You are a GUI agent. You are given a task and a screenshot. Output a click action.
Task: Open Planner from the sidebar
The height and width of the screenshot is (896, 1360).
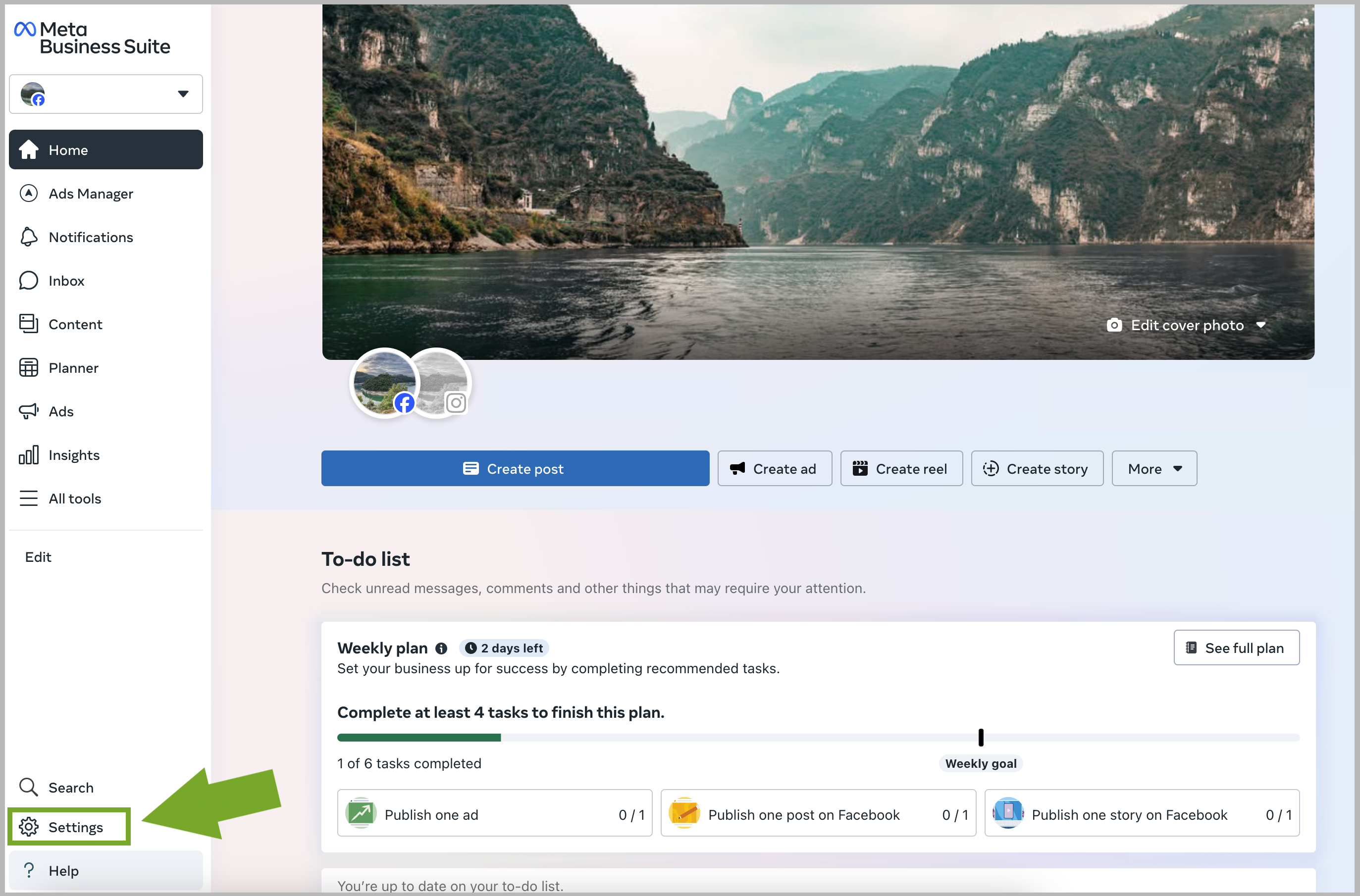click(106, 368)
